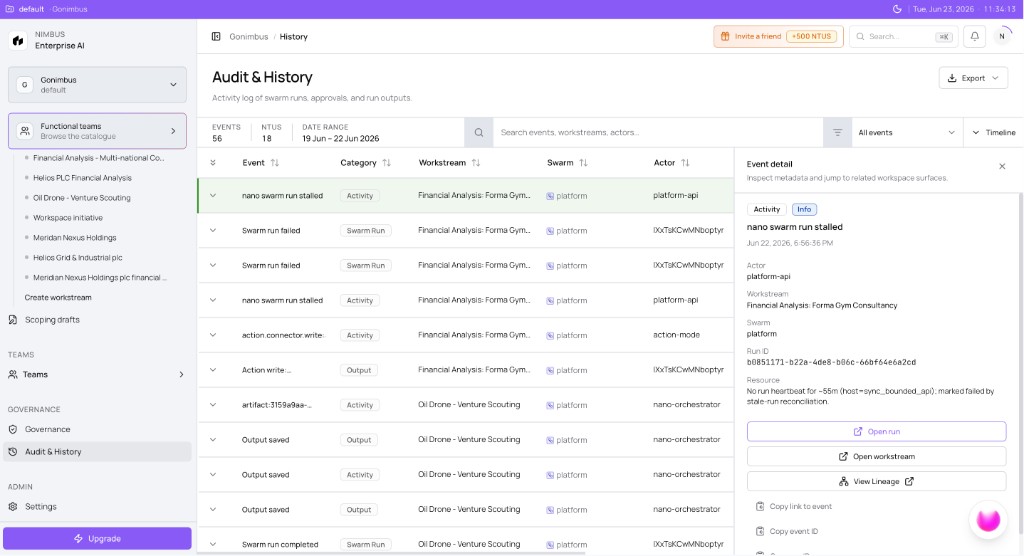Click the Copy link to event icon
The width and height of the screenshot is (1024, 556).
(760, 506)
